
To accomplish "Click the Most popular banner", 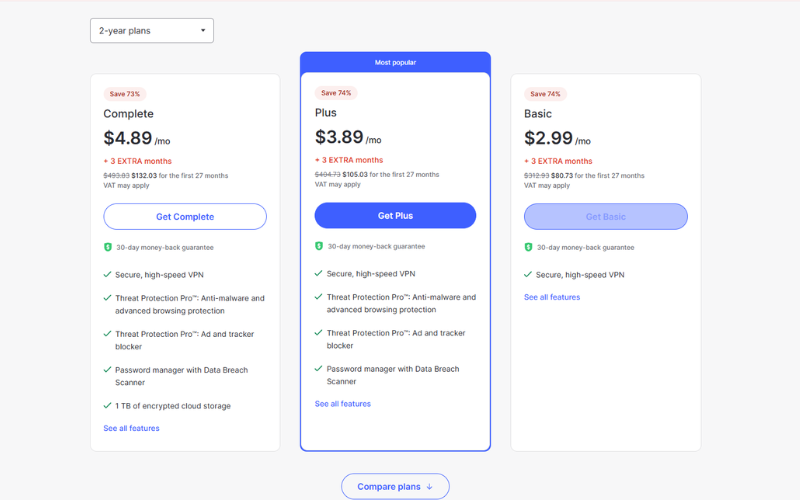I will [x=395, y=62].
